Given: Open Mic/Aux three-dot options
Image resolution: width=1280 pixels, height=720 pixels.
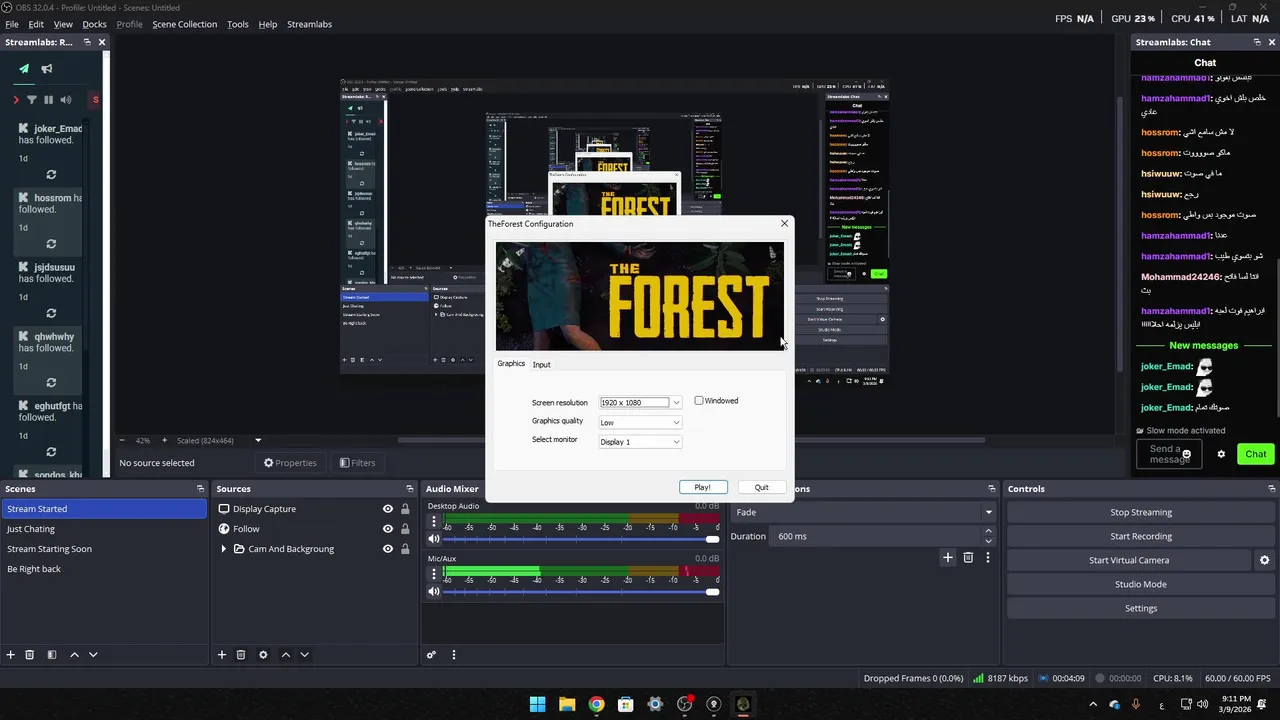Looking at the screenshot, I should coord(434,574).
